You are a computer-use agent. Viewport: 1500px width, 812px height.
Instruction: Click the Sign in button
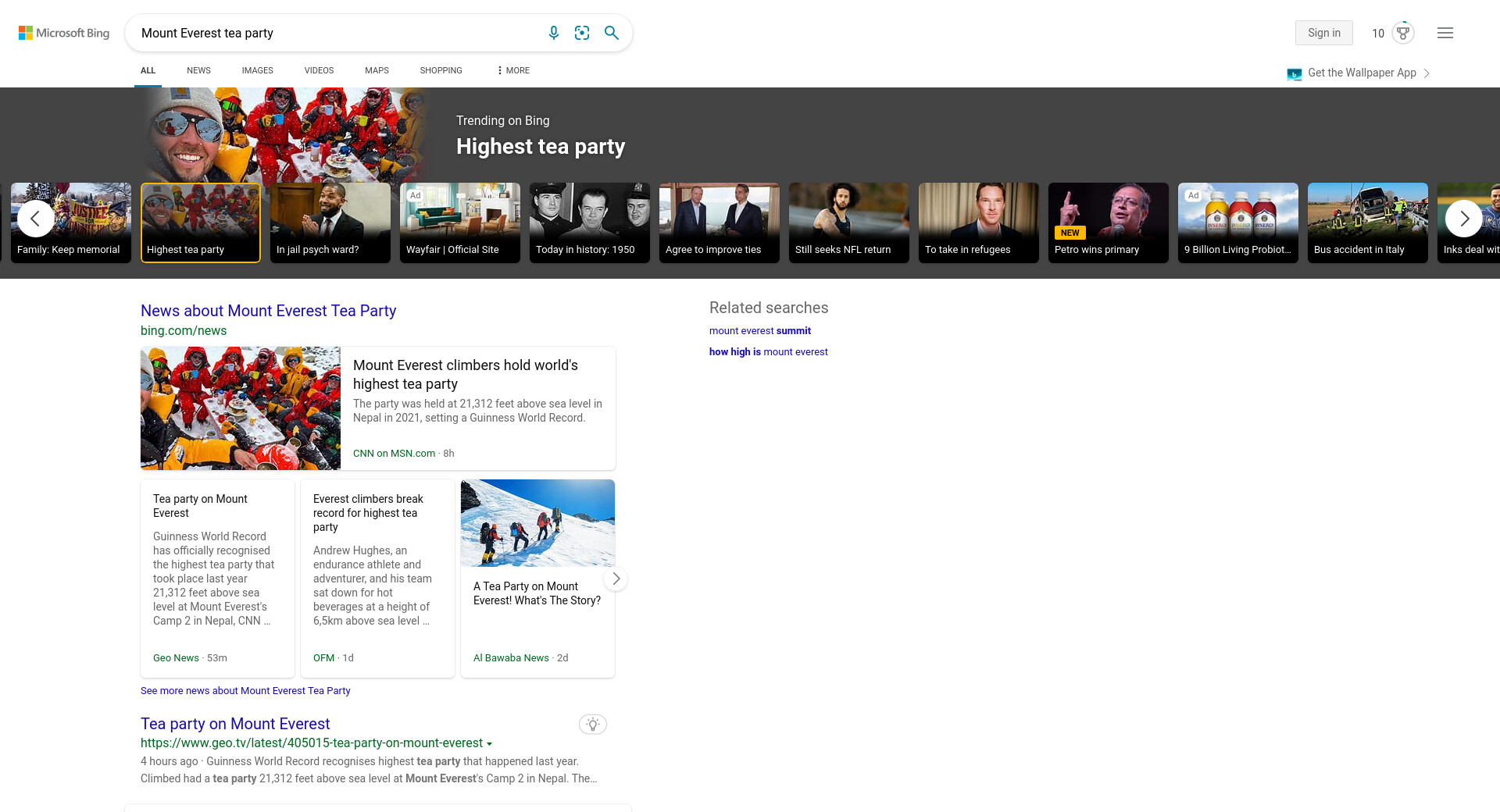click(1323, 33)
